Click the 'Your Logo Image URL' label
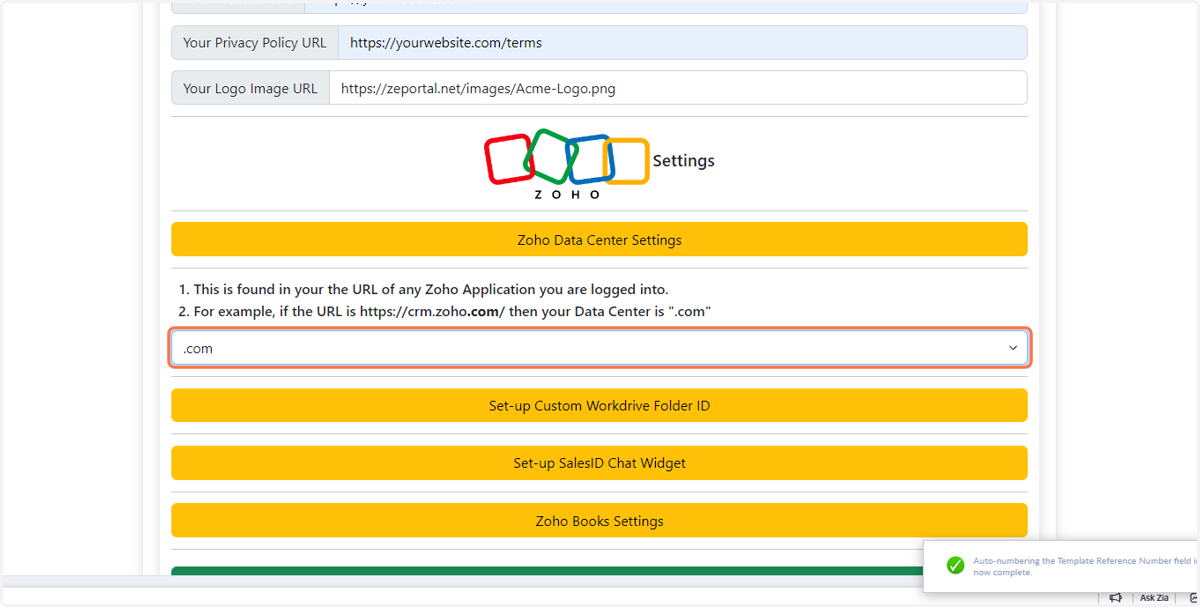 tap(250, 88)
